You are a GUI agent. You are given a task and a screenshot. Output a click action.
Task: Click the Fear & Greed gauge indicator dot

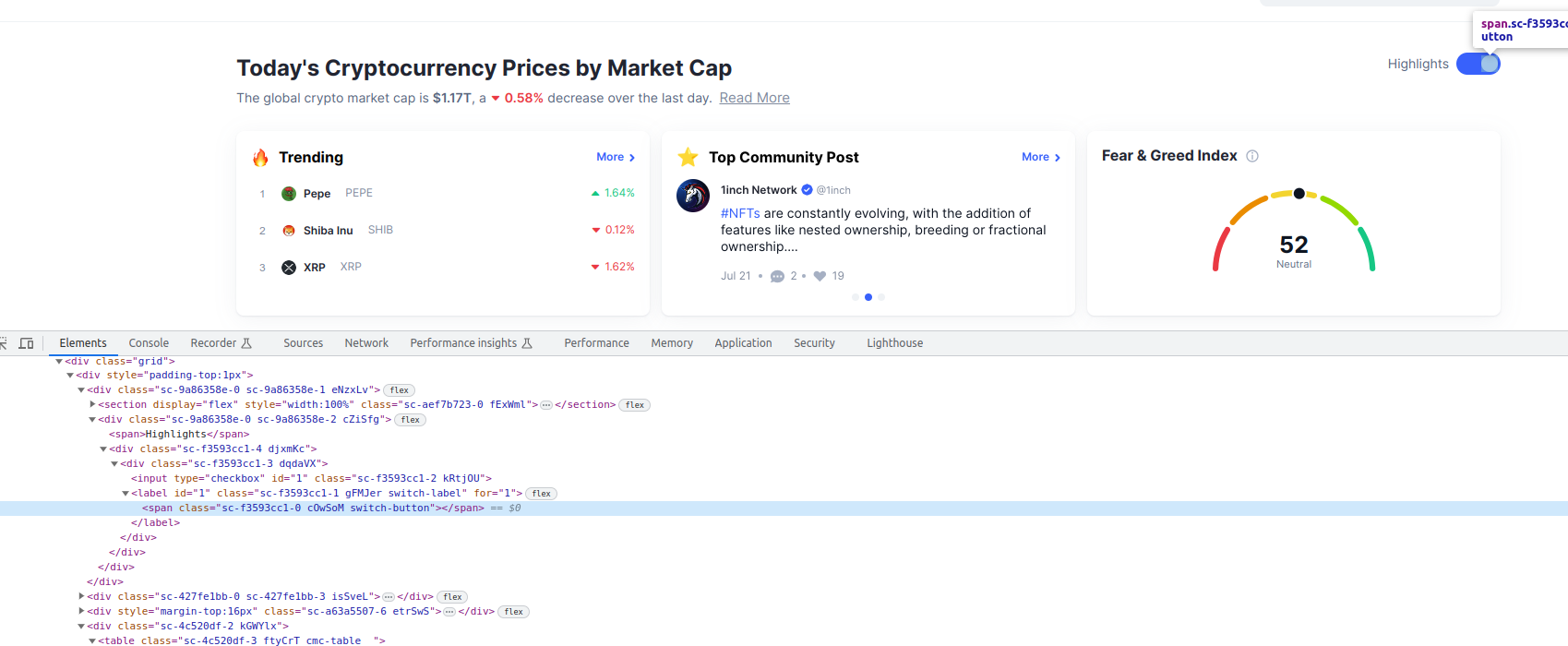click(x=1299, y=194)
